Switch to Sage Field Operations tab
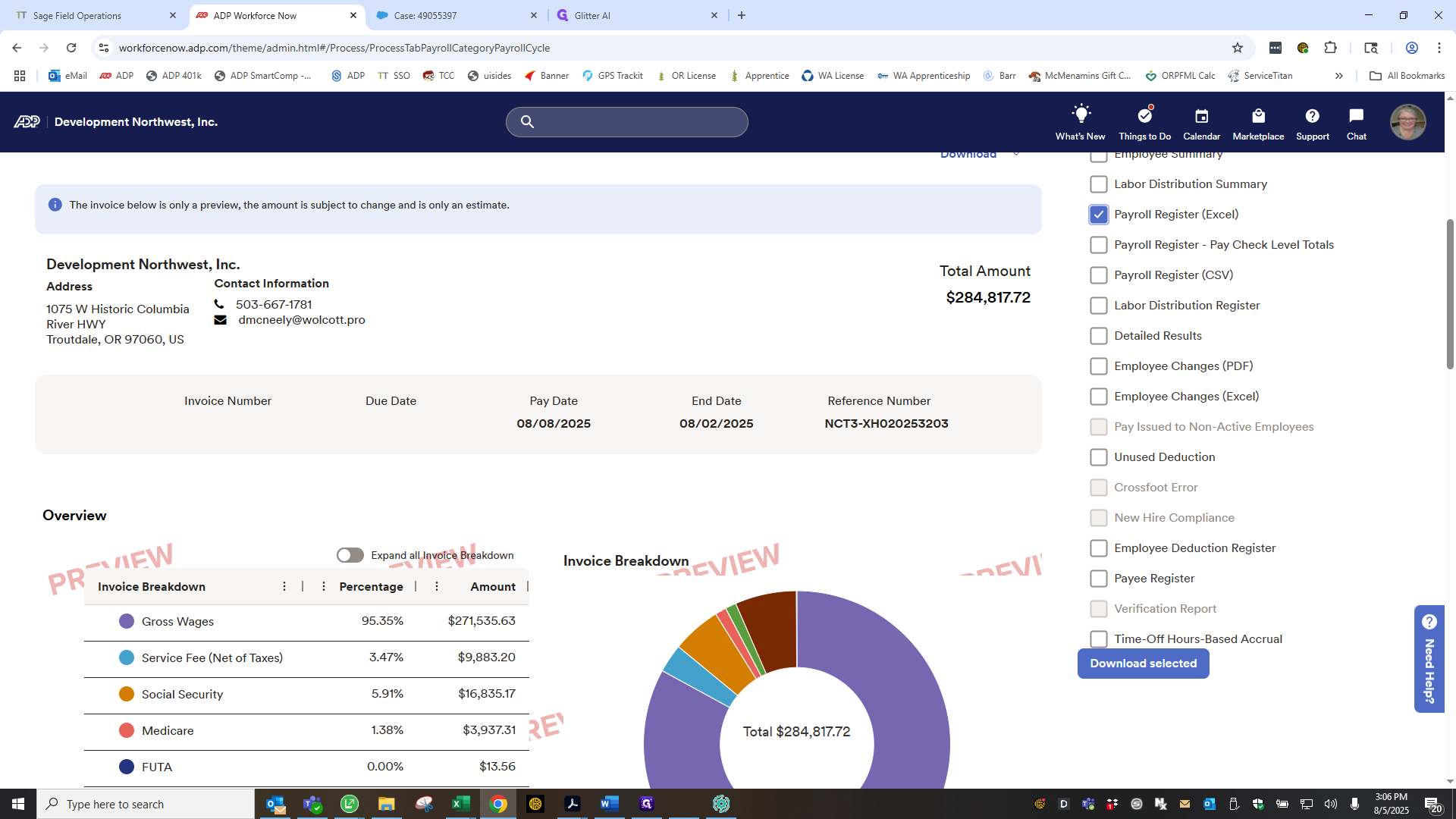Screen dimensions: 1456x819 [96, 15]
